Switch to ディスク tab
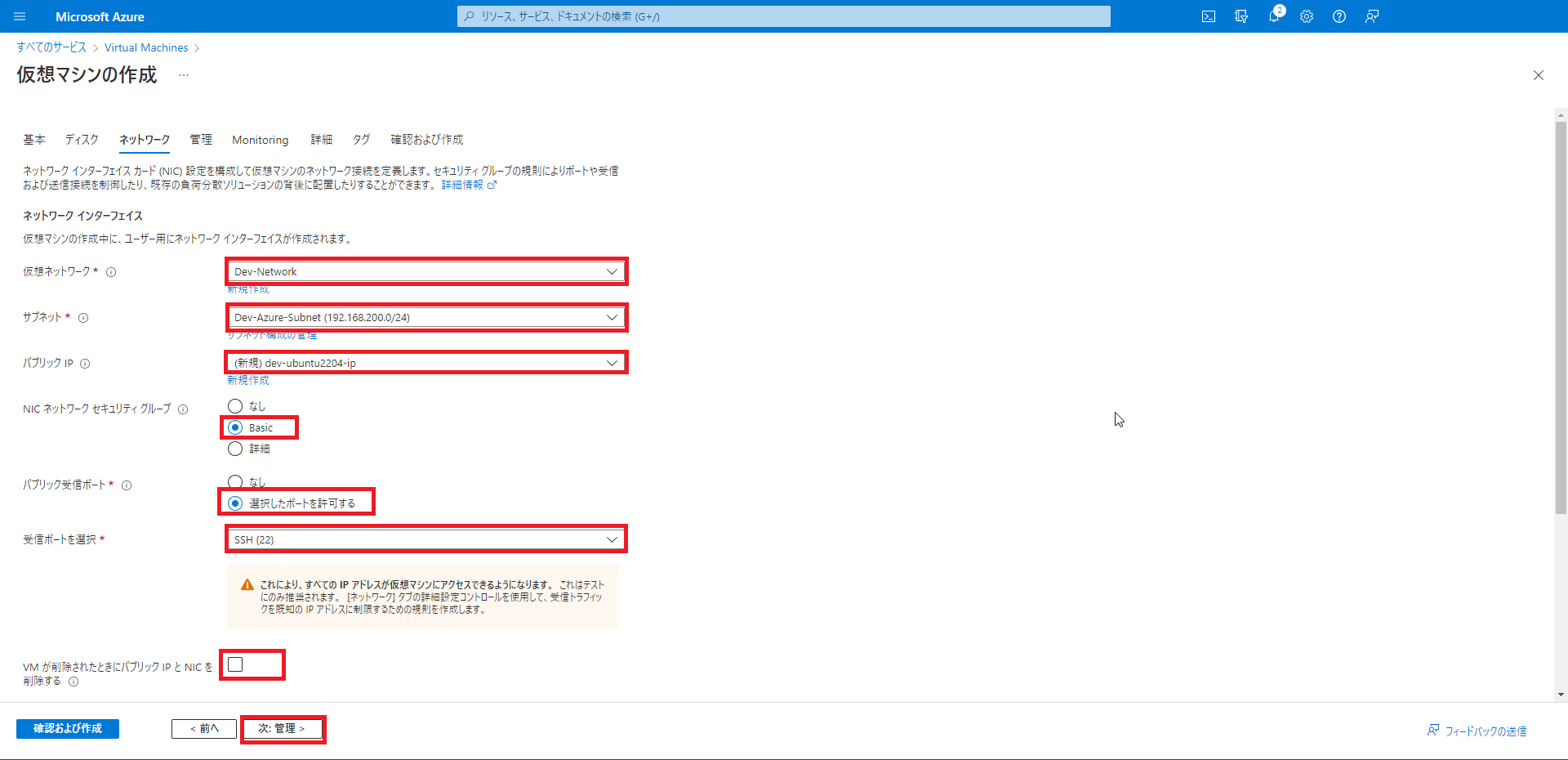 coord(82,140)
